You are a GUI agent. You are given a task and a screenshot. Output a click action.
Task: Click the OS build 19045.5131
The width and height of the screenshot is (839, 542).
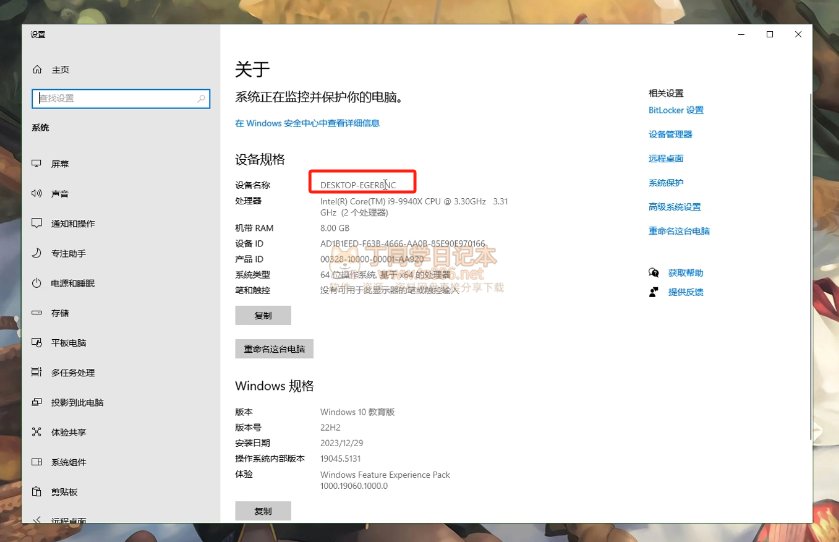(x=340, y=459)
